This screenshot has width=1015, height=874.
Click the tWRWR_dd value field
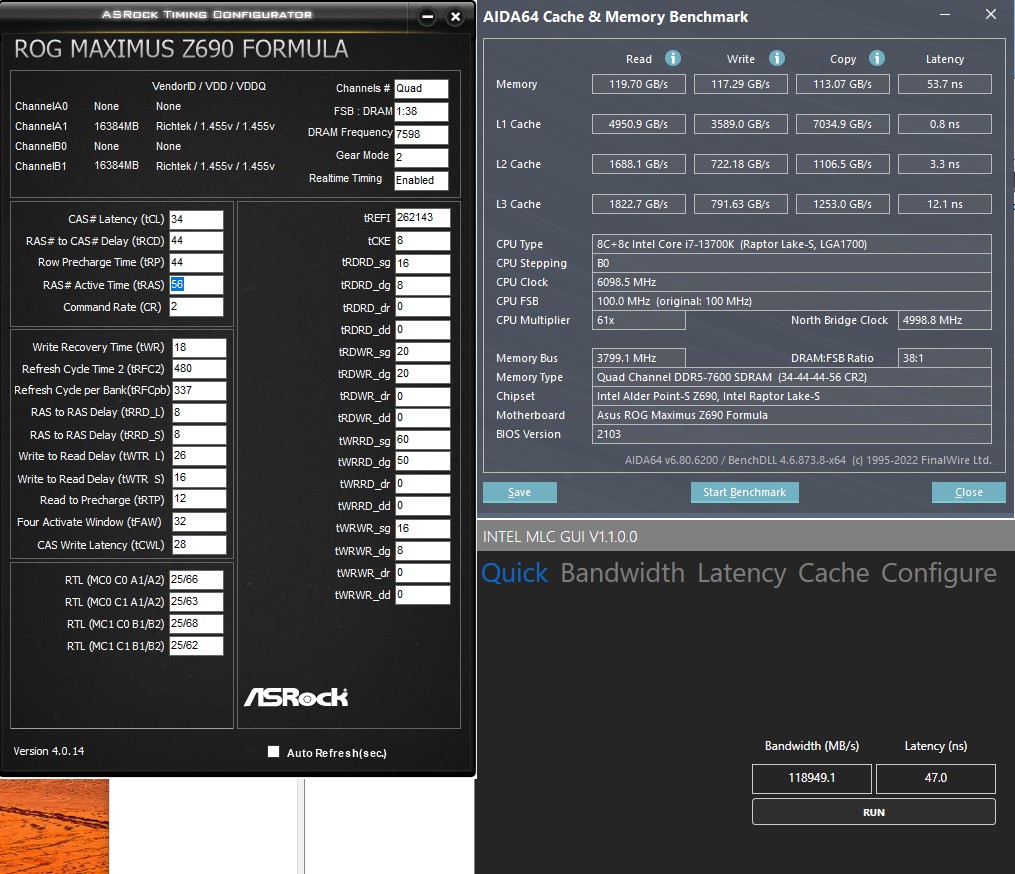(422, 594)
